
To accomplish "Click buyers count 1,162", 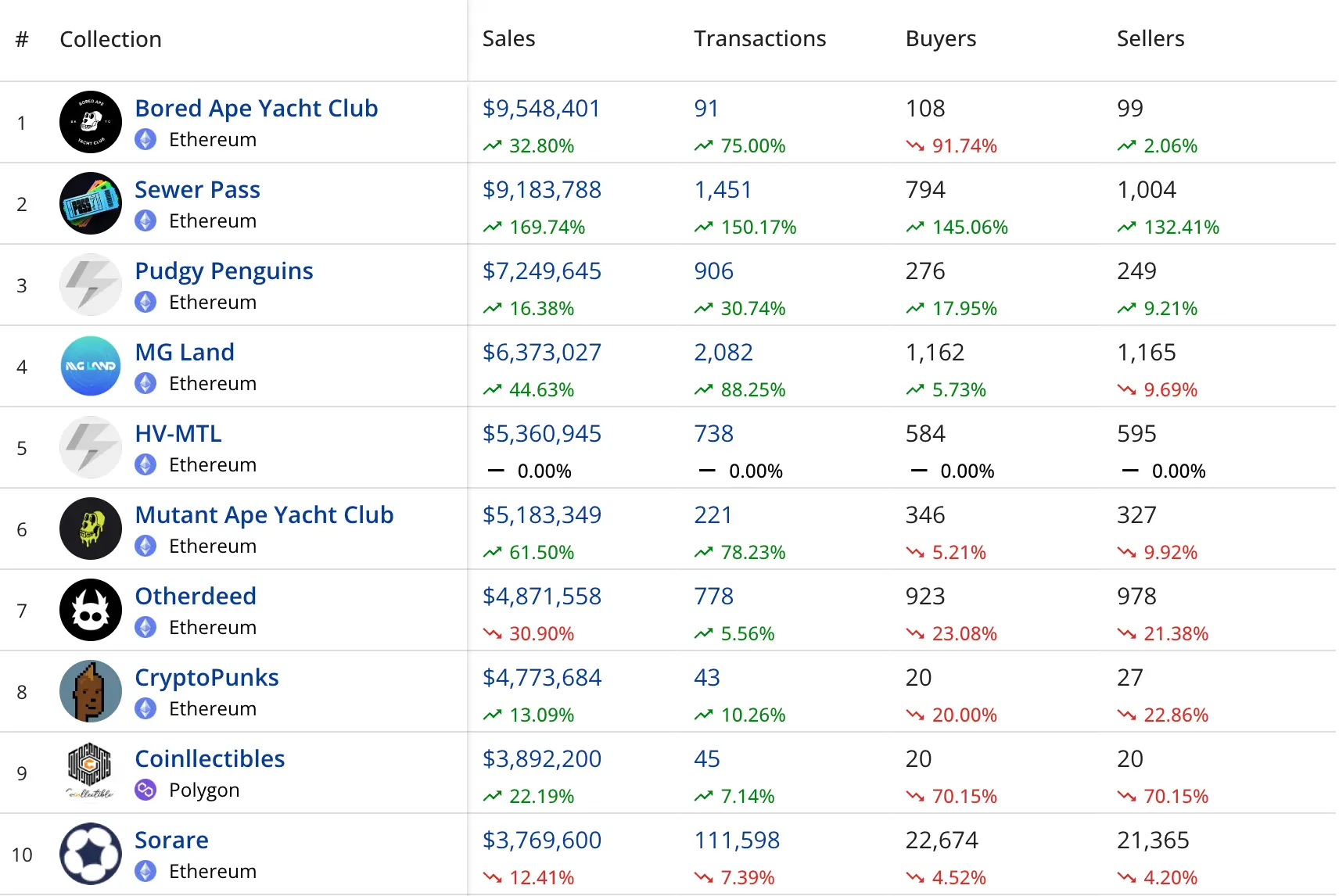I will pyautogui.click(x=935, y=352).
